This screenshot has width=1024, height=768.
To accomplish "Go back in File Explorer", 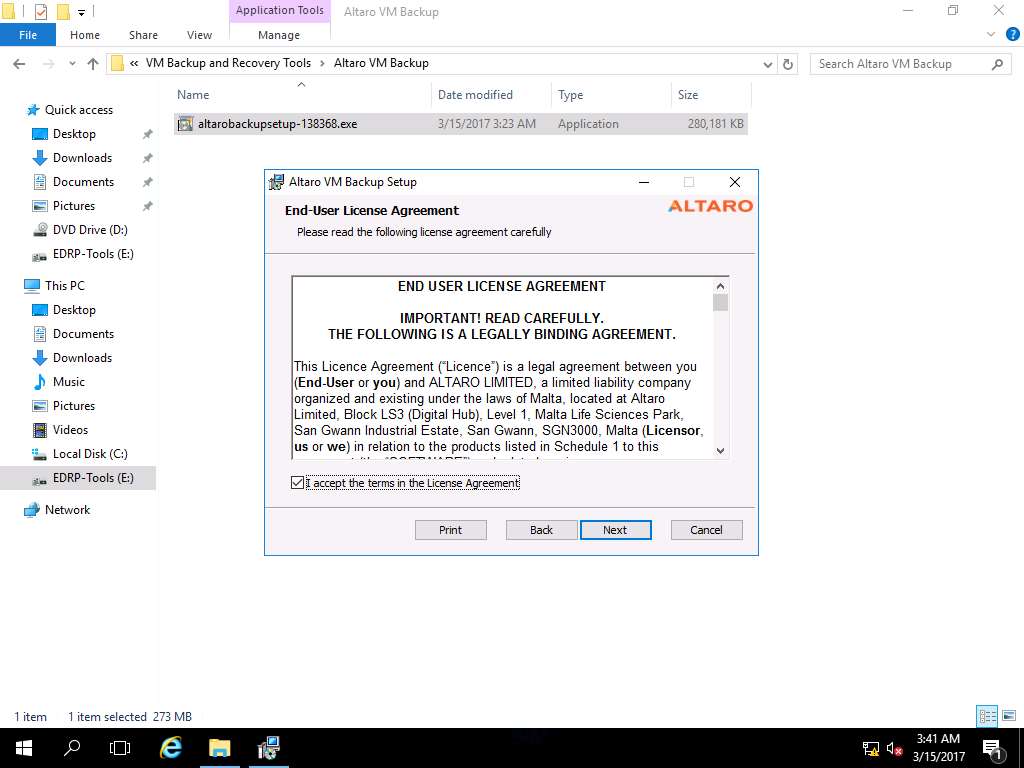I will 20,63.
